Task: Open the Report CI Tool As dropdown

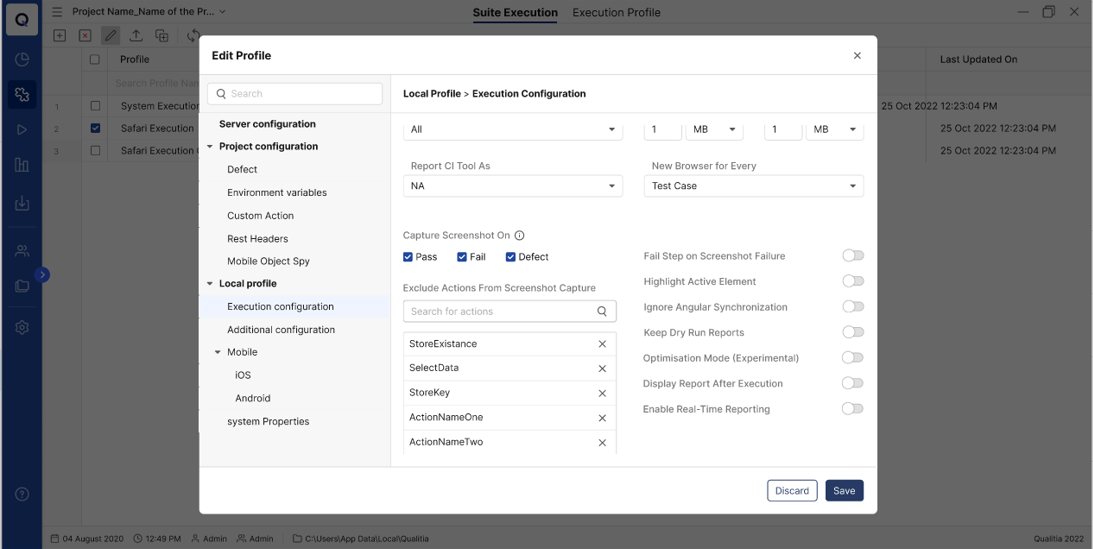Action: point(512,186)
